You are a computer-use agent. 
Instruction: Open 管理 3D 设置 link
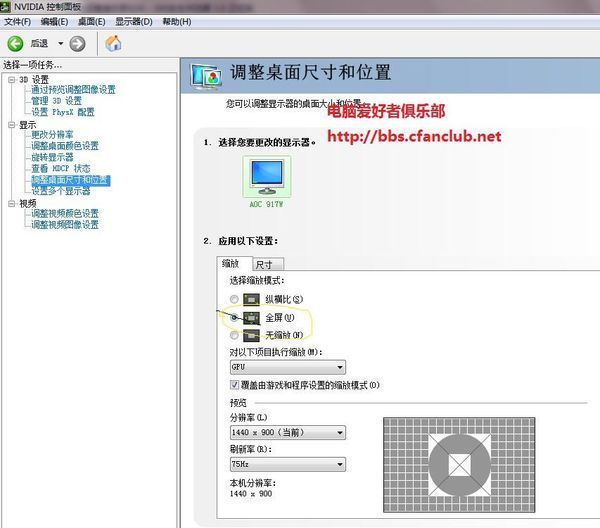[56, 101]
